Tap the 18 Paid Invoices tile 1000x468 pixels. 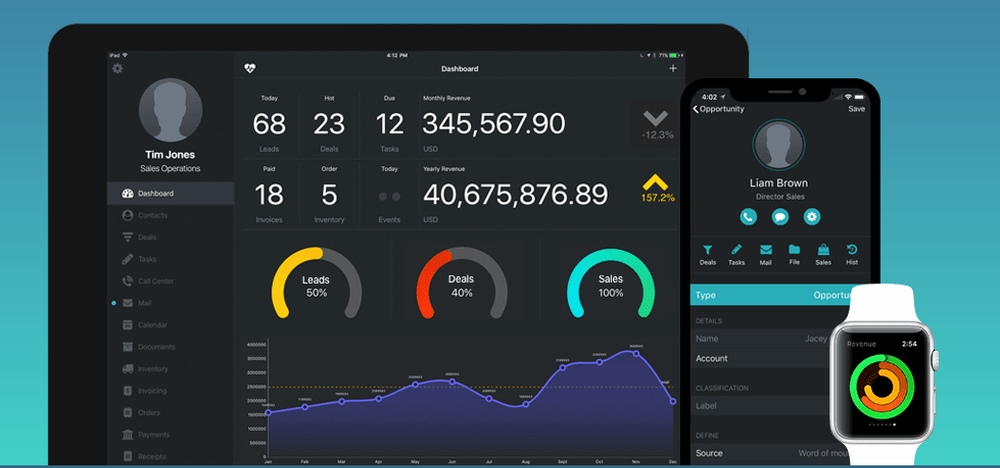269,194
